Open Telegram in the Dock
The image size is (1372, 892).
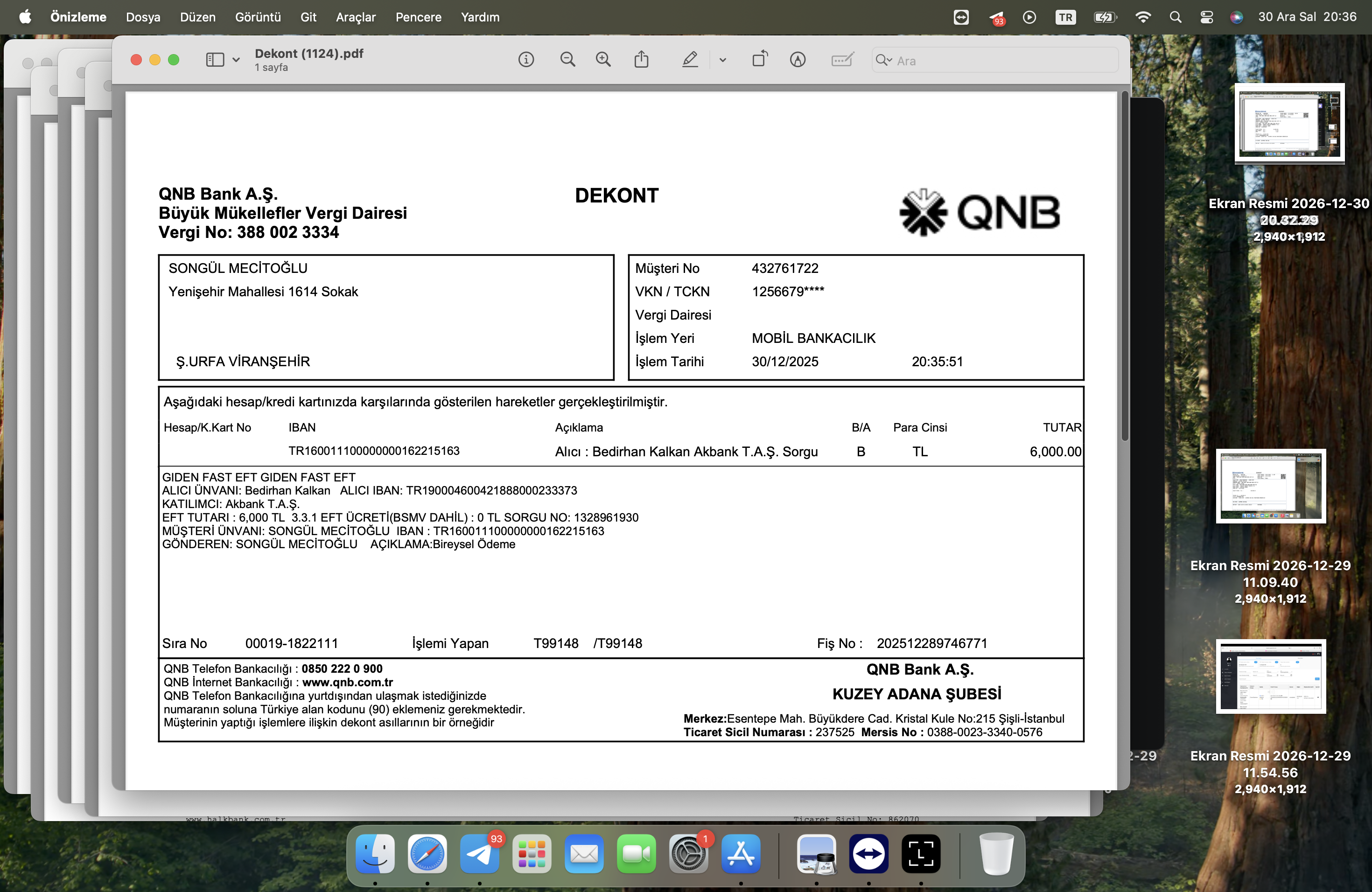coord(480,853)
